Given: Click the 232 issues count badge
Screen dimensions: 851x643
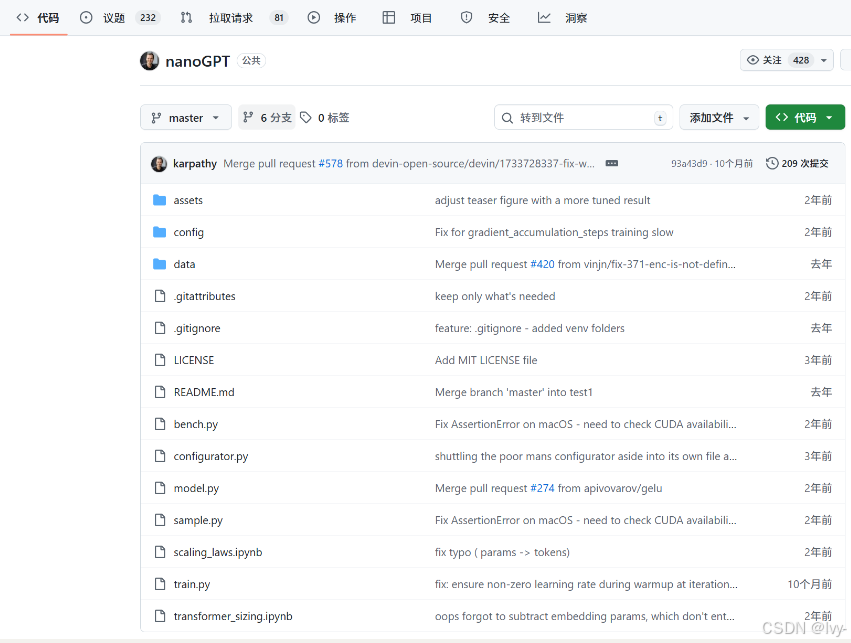Looking at the screenshot, I should 148,18.
